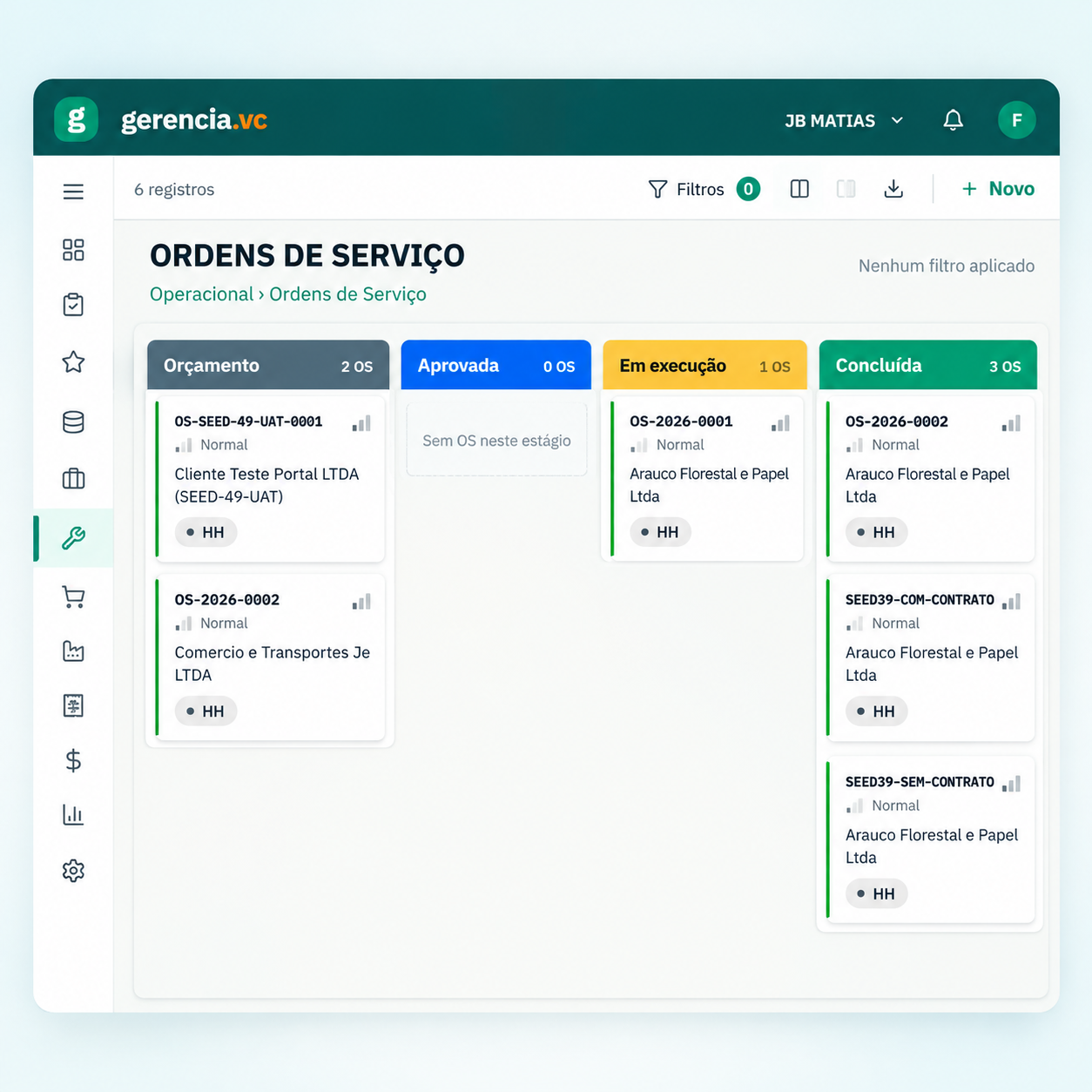Click the filter count badge 0
The width and height of the screenshot is (1092, 1092).
pos(748,189)
